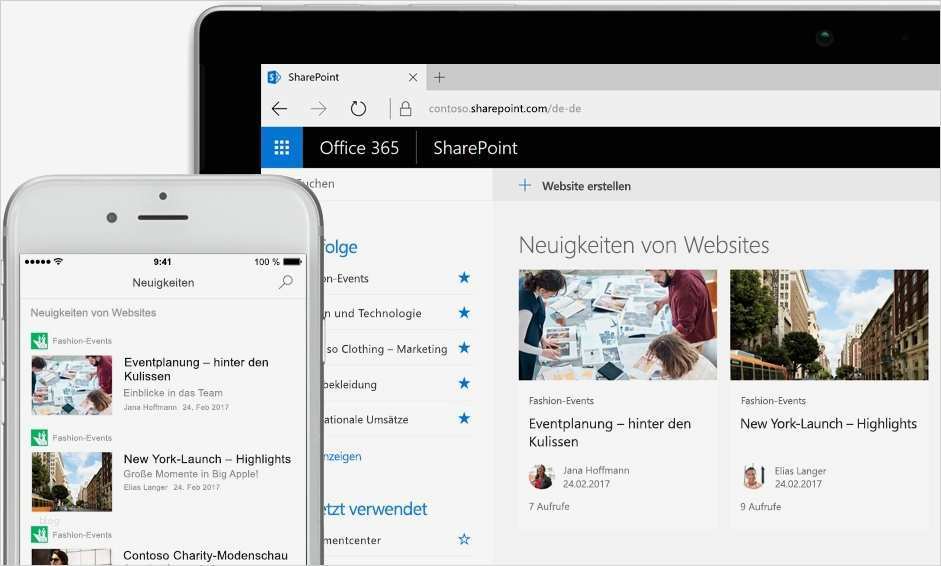This screenshot has width=941, height=566.
Task: Select the SharePoint browser tab
Action: (343, 77)
